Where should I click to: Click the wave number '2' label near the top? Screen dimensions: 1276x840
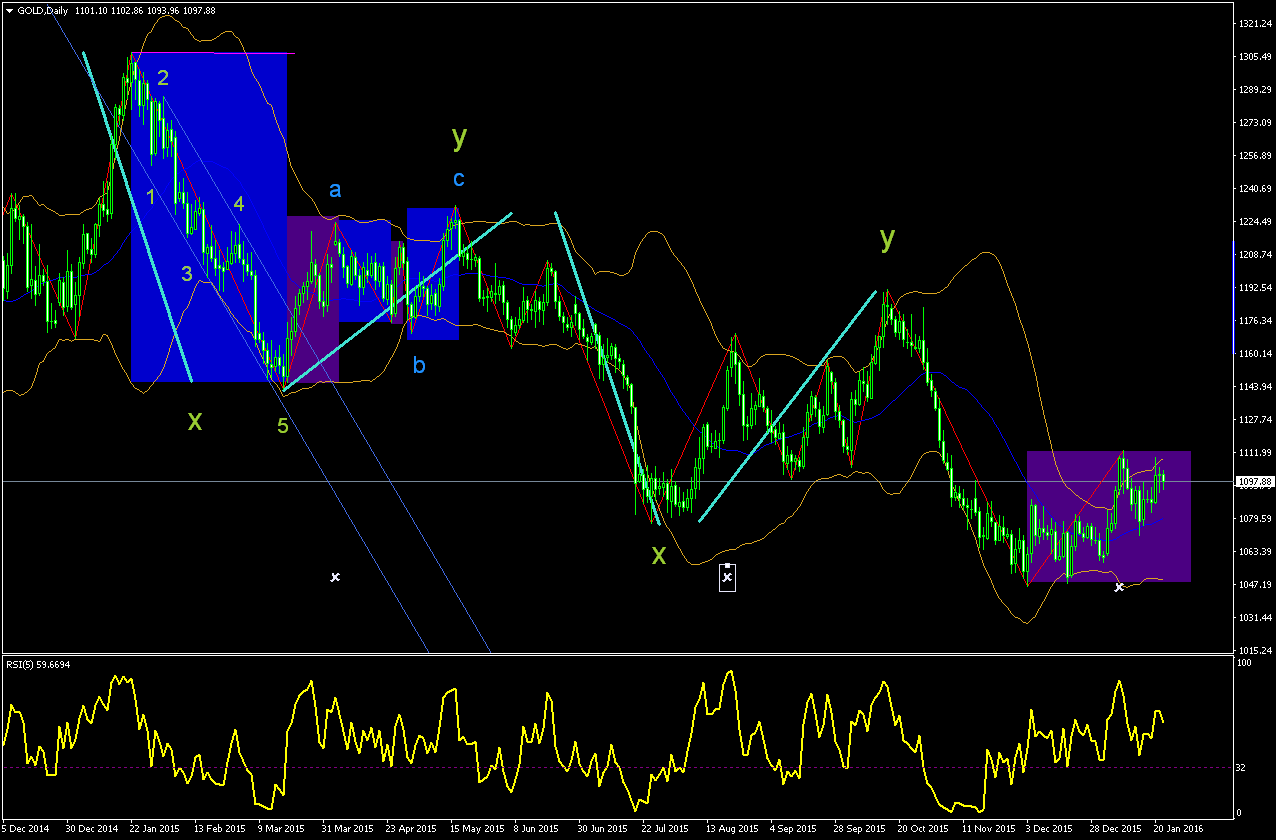tap(163, 78)
